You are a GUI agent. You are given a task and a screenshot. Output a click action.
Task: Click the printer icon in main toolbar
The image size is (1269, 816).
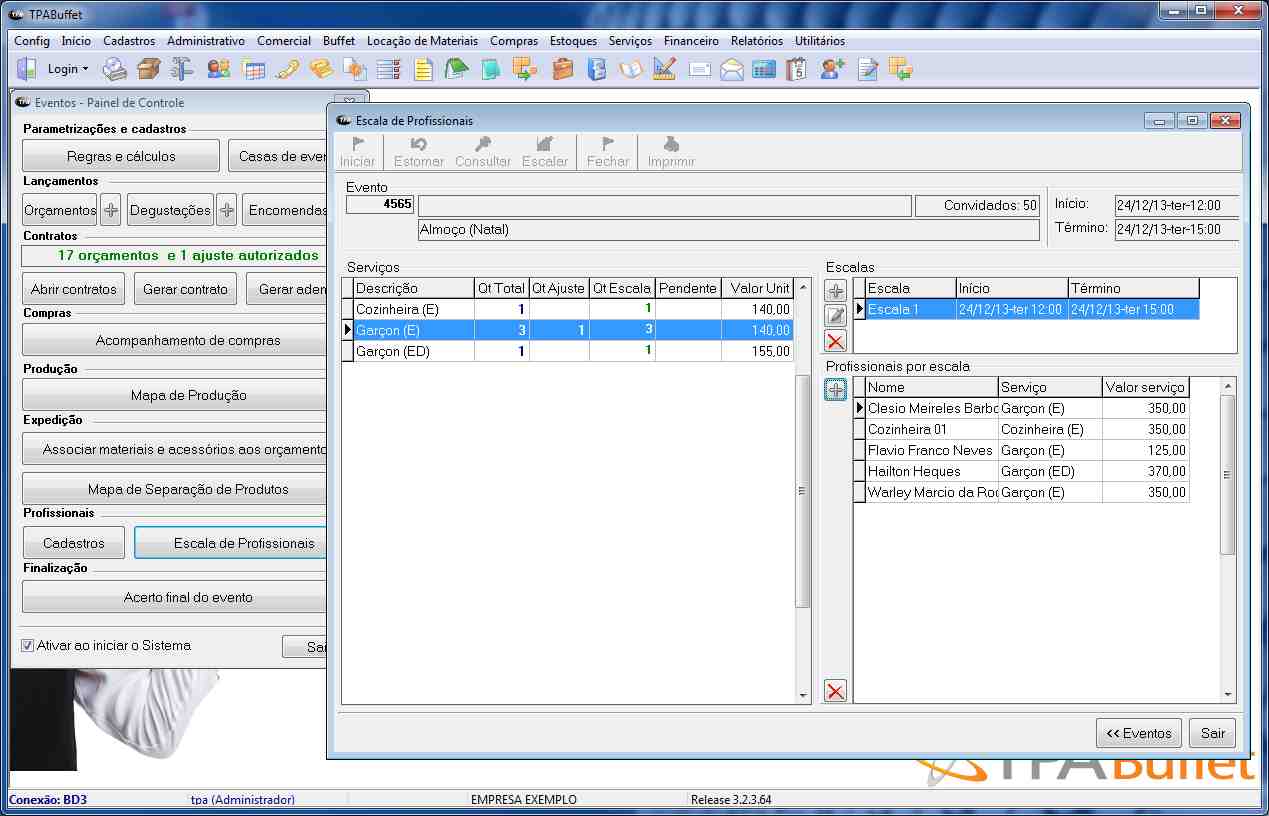(x=115, y=69)
